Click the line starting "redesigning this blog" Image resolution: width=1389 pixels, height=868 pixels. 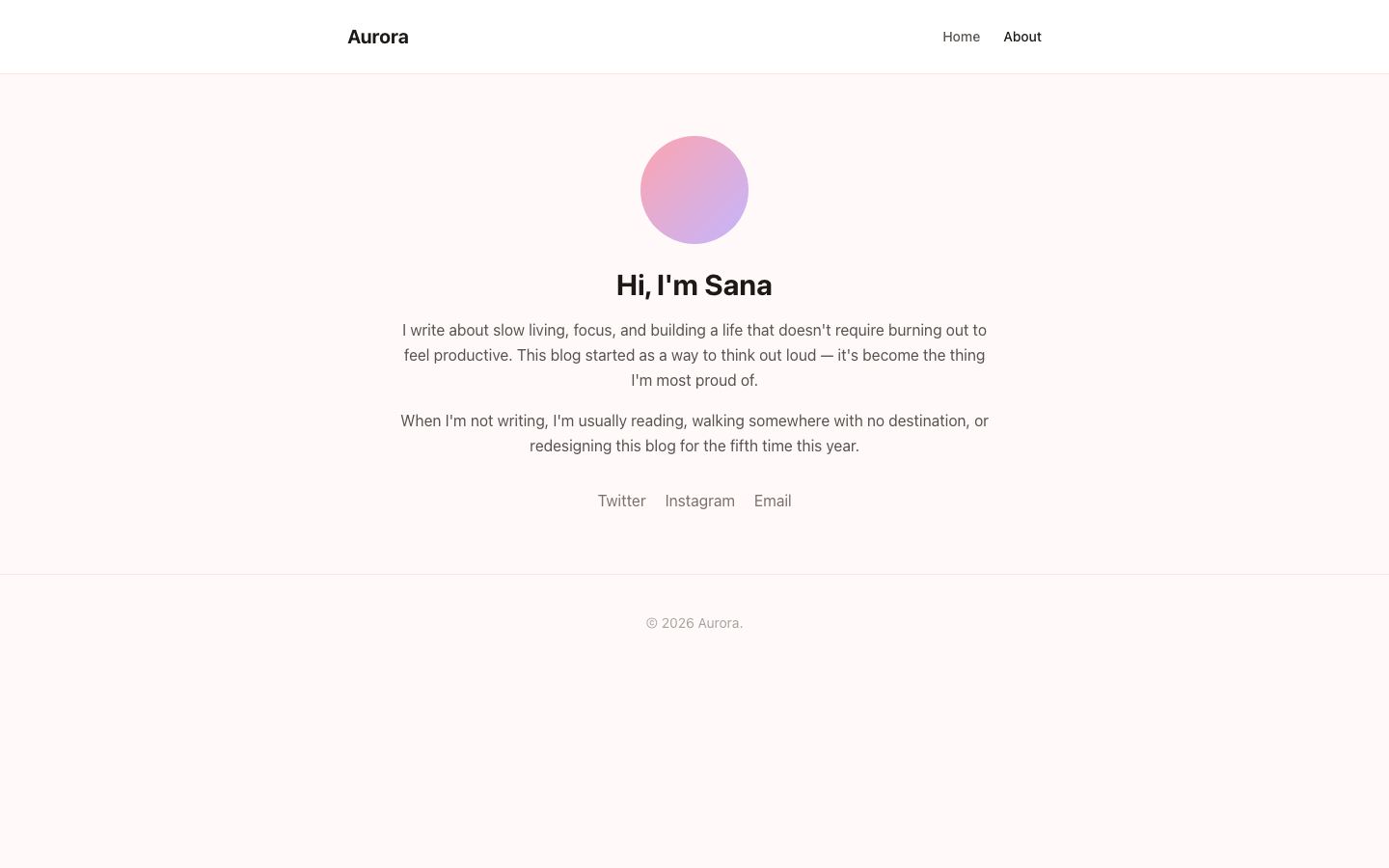tap(694, 446)
